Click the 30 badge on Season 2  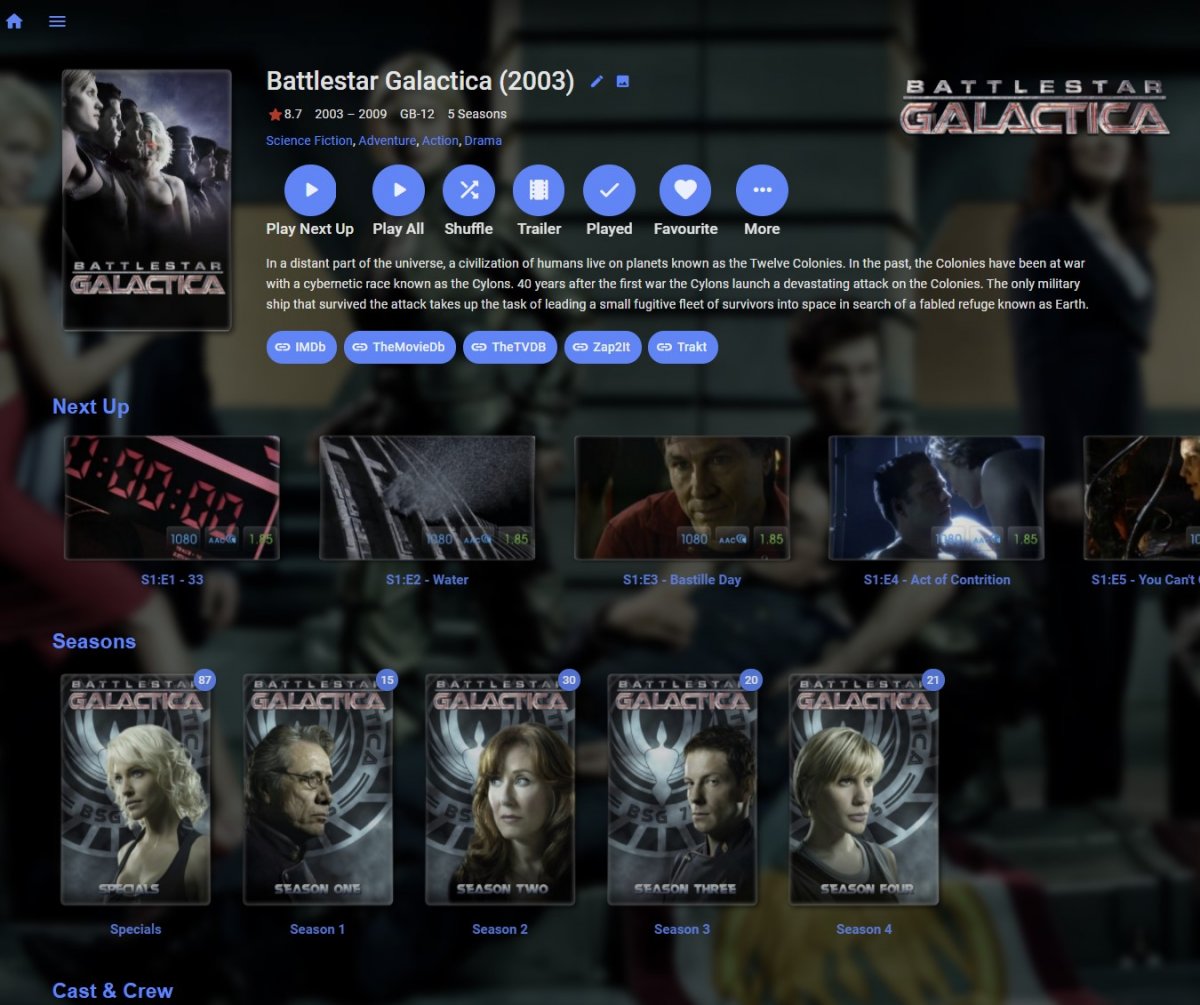click(569, 680)
